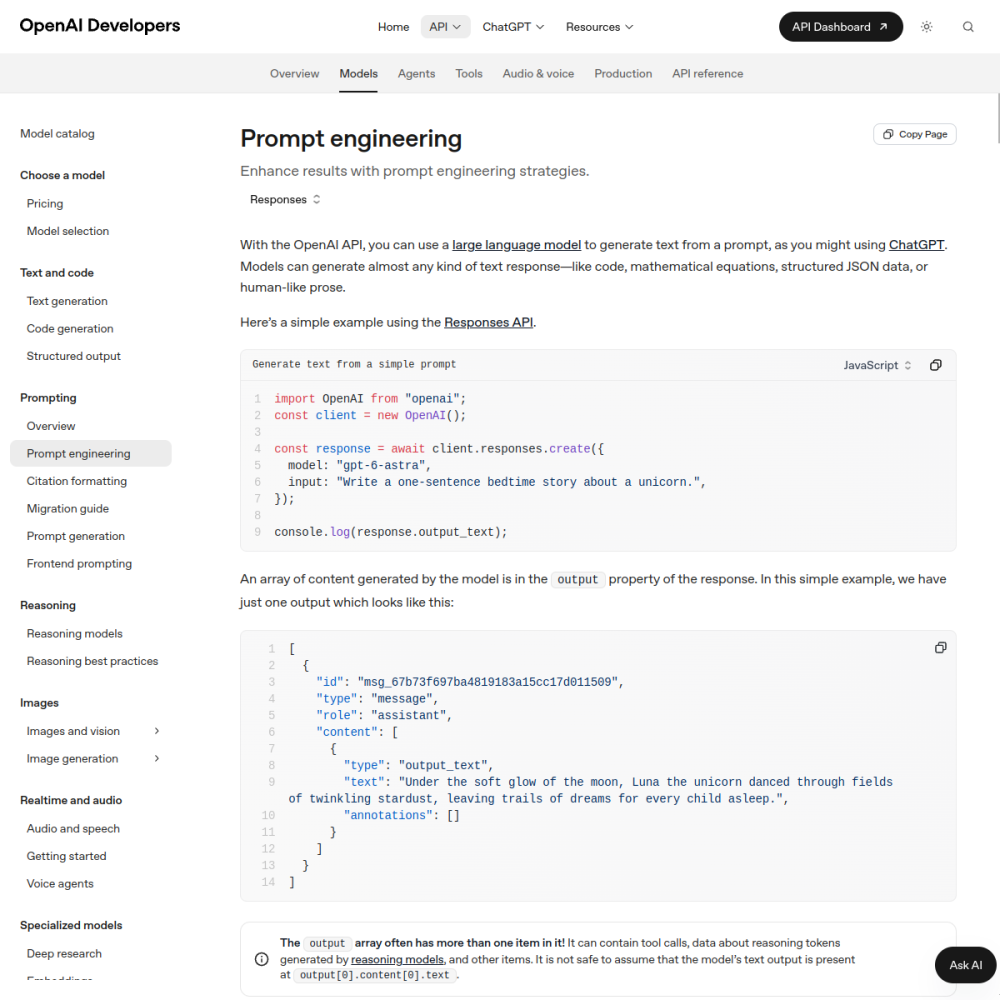Open Reasoning models in the sidebar

click(75, 633)
